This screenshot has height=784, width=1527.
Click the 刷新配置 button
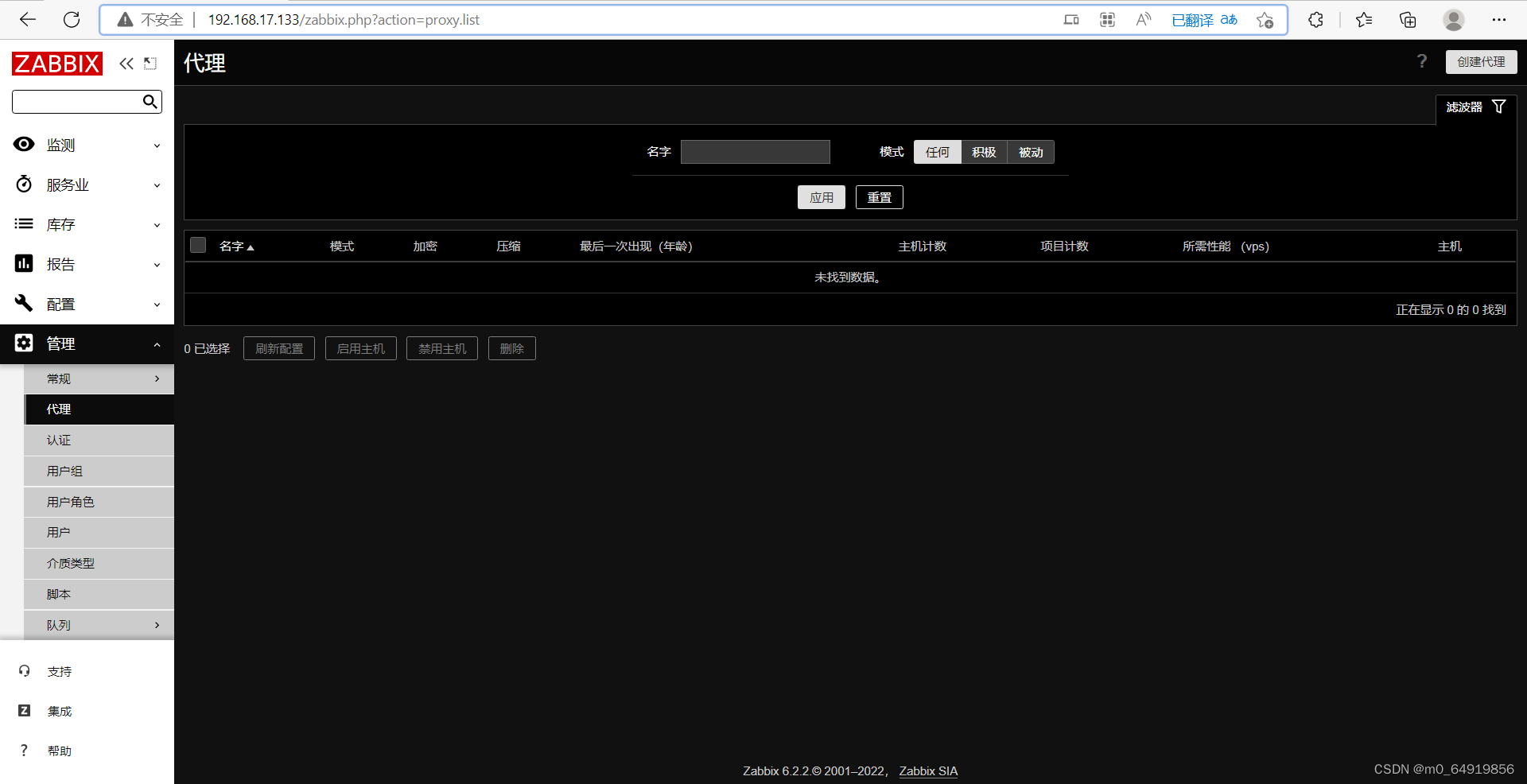(x=279, y=348)
